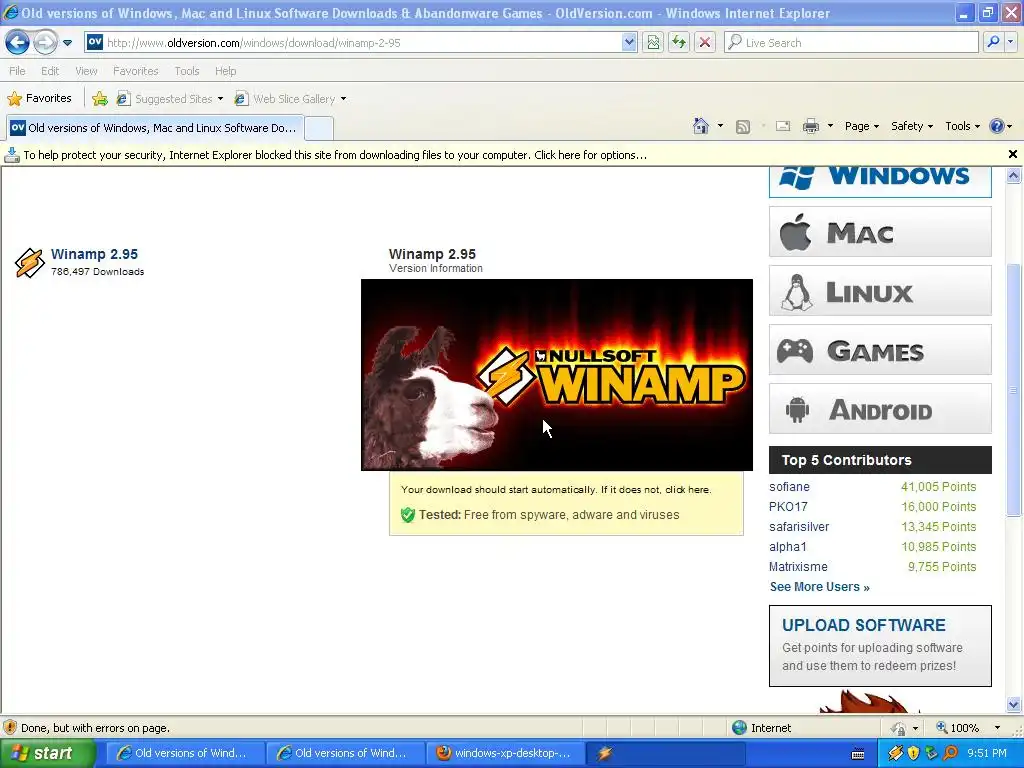
Task: Open the Tools menu in menu bar
Action: click(187, 71)
